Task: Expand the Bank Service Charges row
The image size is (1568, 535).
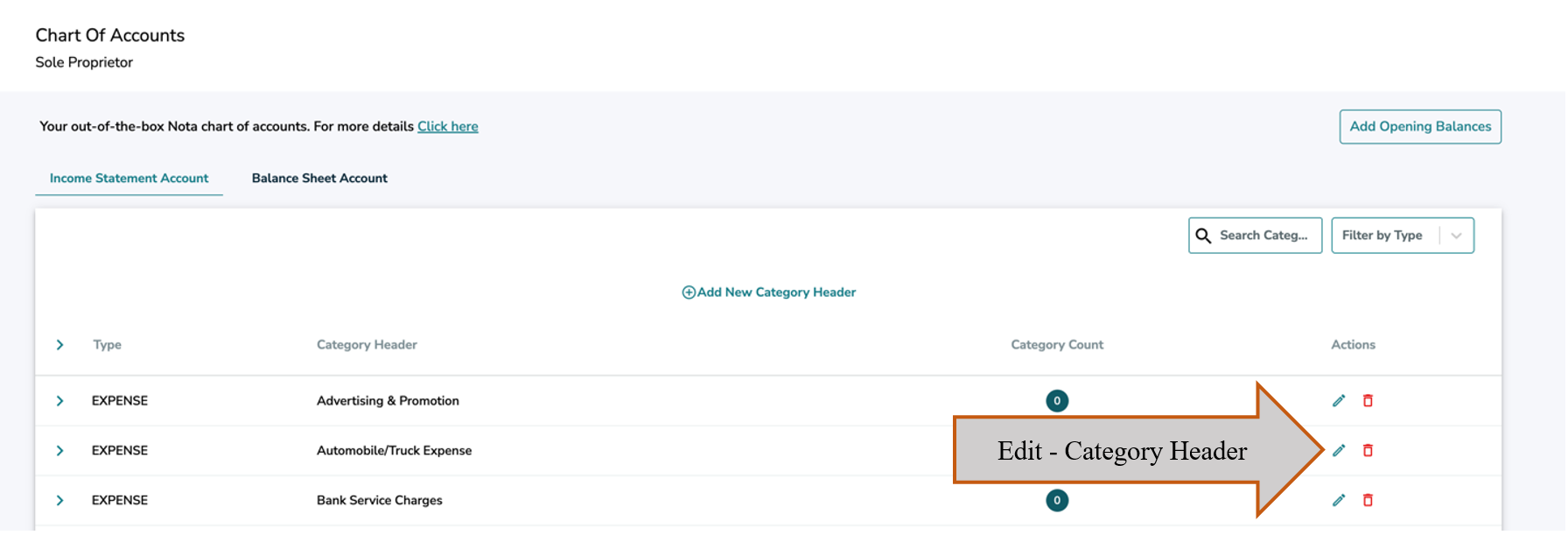Action: point(59,501)
